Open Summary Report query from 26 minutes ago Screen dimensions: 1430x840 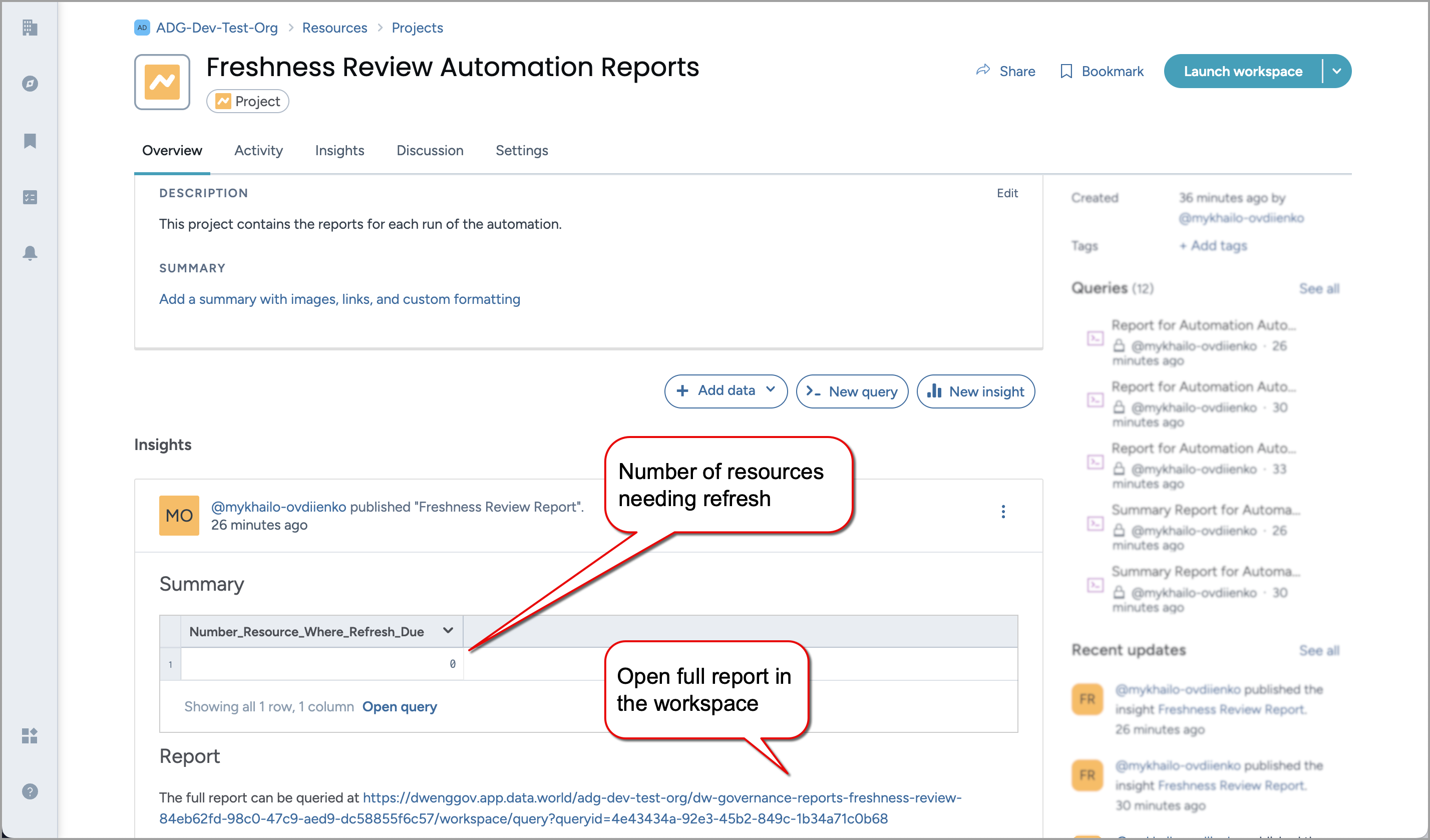click(1205, 510)
